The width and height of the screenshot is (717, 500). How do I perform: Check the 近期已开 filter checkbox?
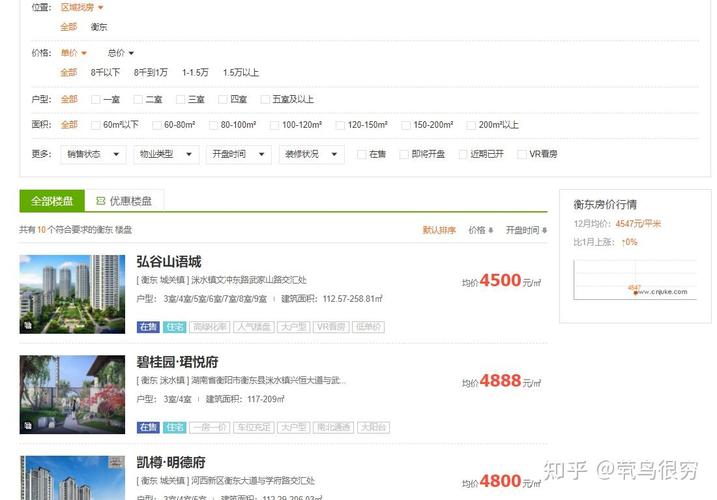[463, 154]
